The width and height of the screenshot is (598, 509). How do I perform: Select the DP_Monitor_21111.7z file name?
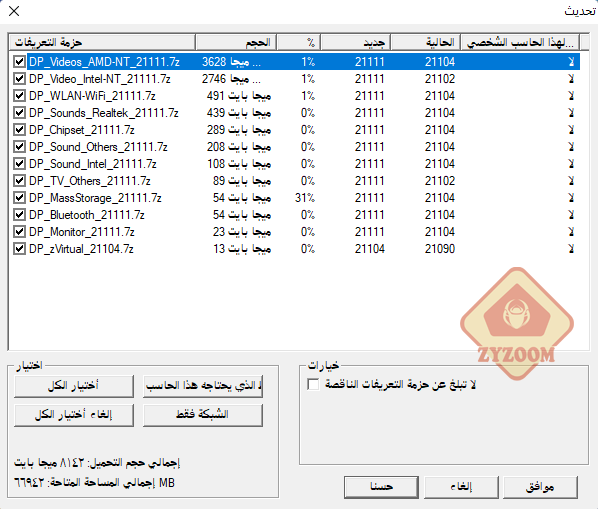pos(82,232)
